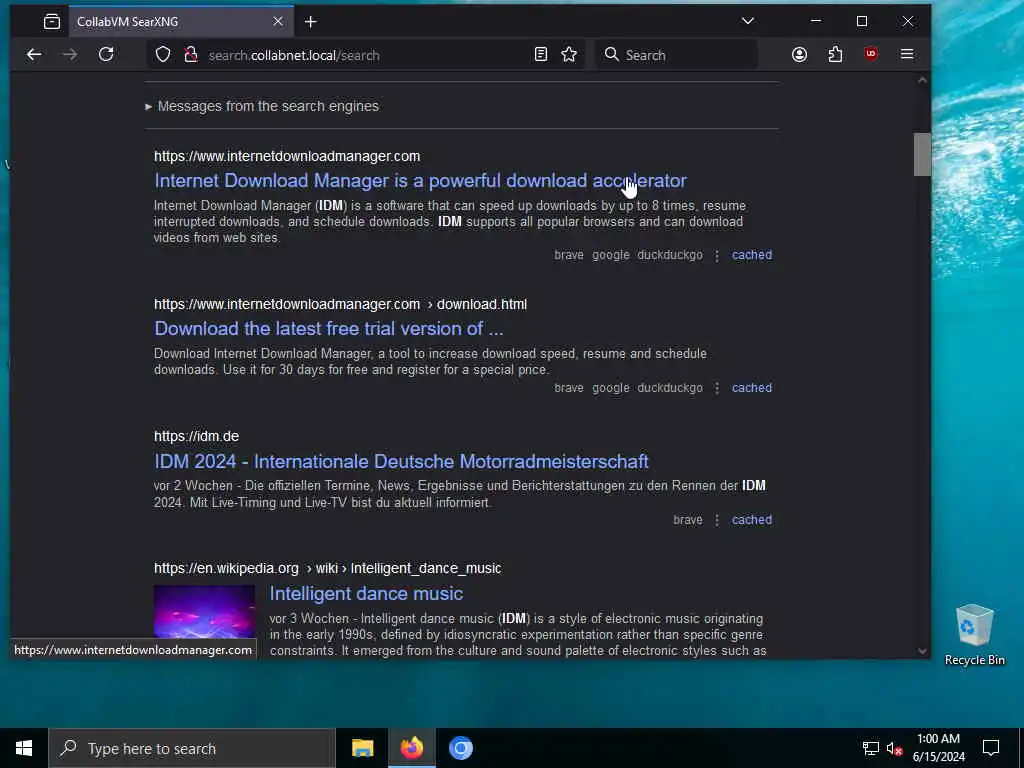Expand the list all tabs chevron

point(748,21)
